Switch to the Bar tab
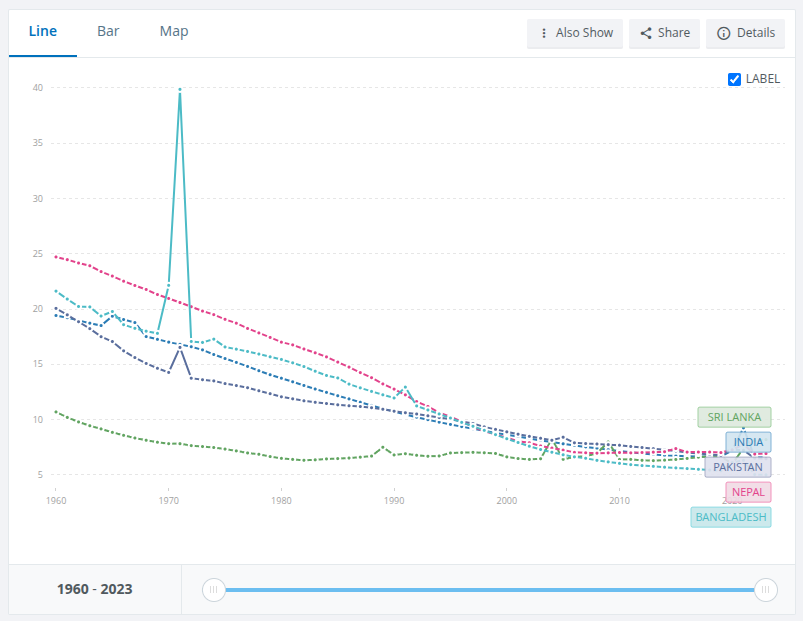The height and width of the screenshot is (621, 803). [108, 32]
